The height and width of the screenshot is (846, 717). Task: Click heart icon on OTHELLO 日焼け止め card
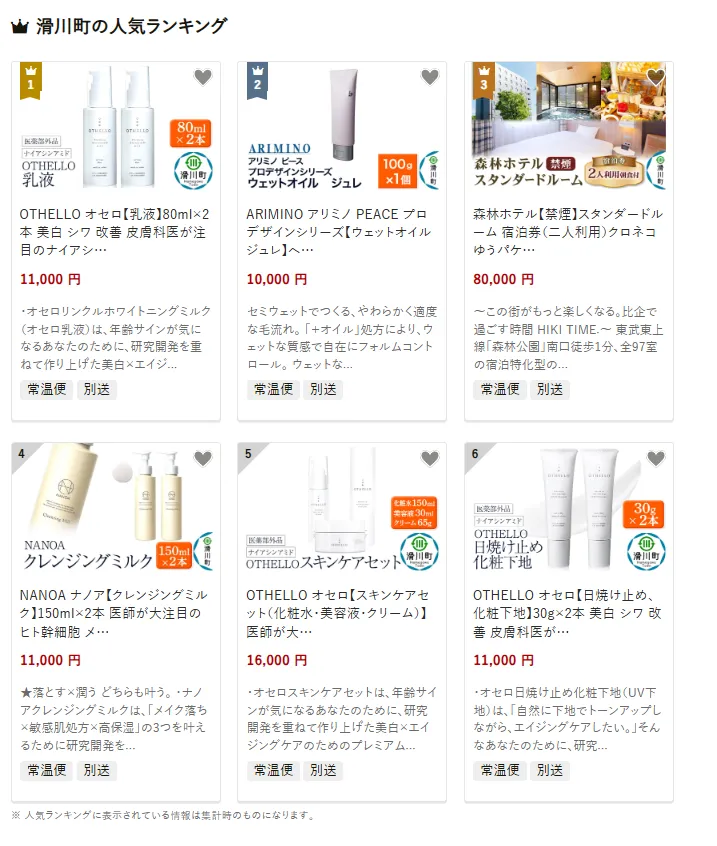tap(656, 458)
